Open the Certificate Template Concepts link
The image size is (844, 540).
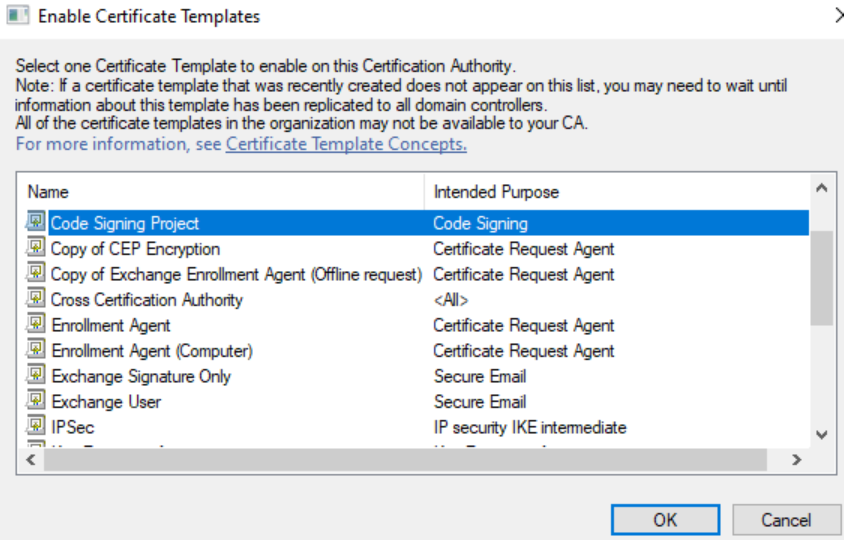click(x=346, y=144)
